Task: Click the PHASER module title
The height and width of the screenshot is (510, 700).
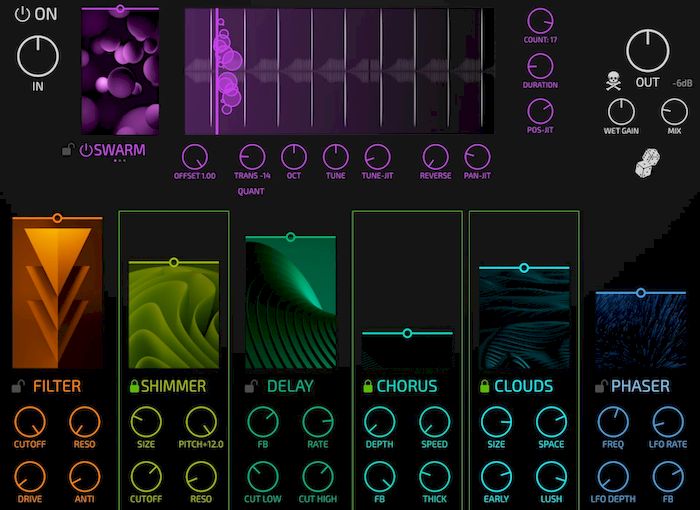Action: click(x=641, y=386)
